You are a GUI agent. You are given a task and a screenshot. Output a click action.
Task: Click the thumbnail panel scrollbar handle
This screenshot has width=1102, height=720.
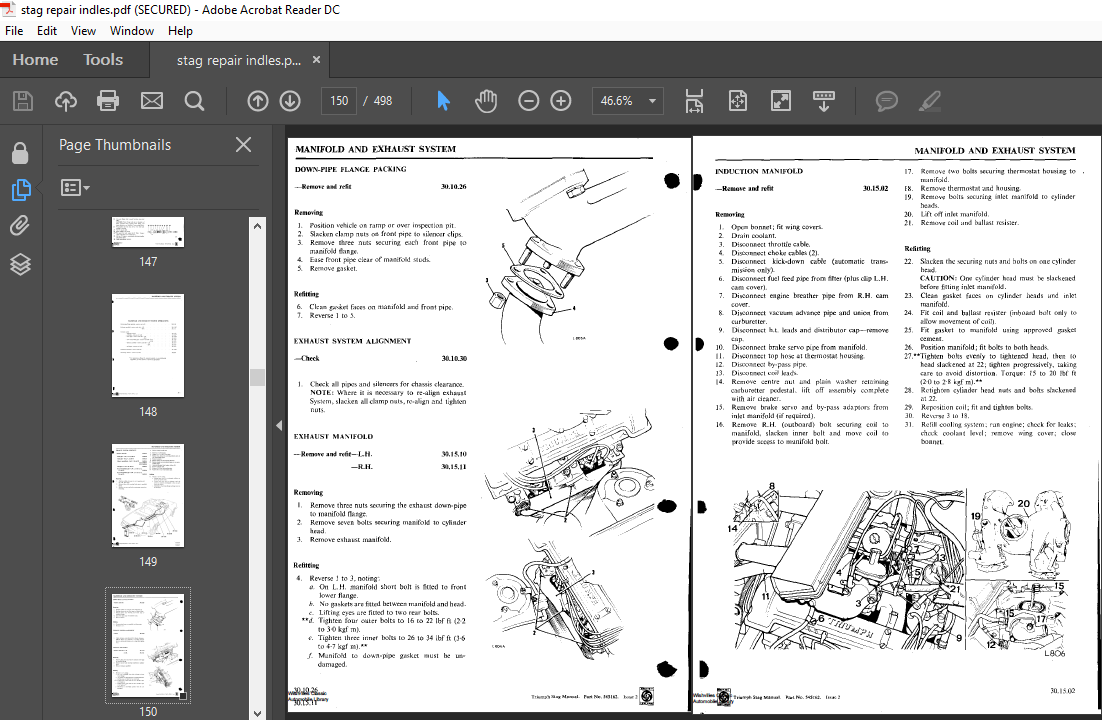257,377
